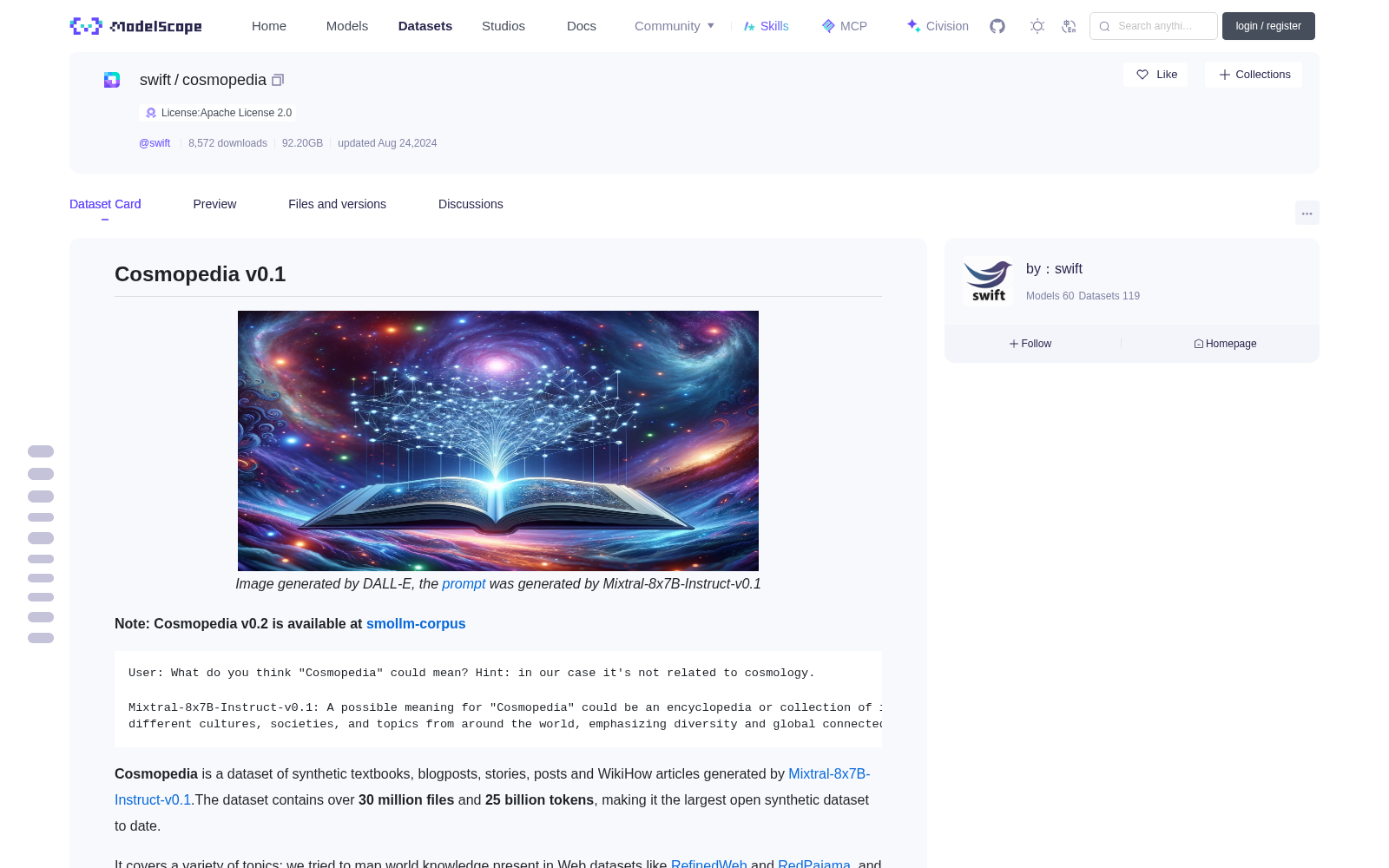Click login / register button
Image resolution: width=1389 pixels, height=868 pixels.
[1268, 26]
